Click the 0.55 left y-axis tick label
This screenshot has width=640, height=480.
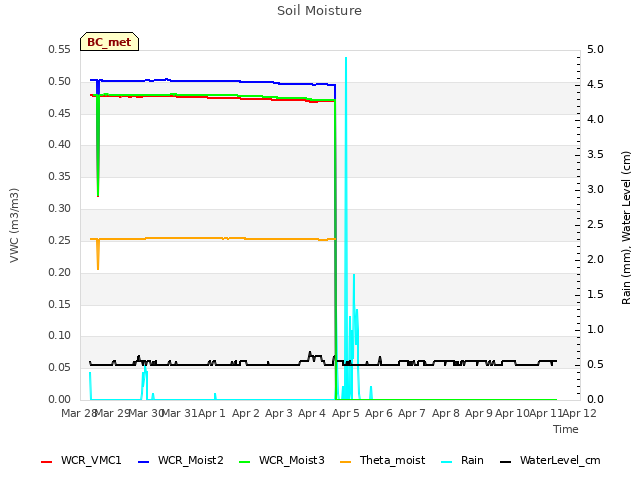(60, 50)
